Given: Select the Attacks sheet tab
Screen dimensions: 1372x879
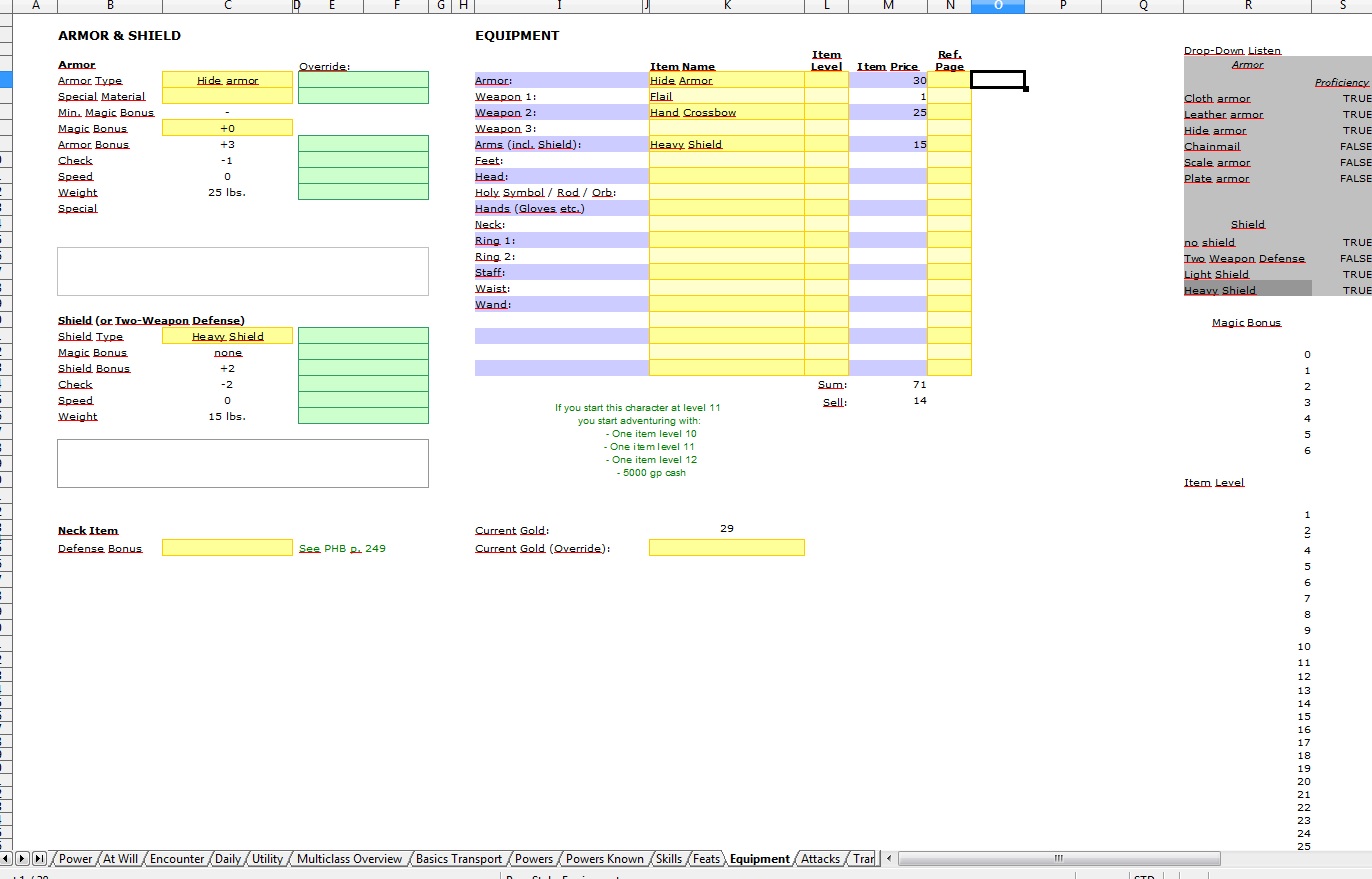Looking at the screenshot, I should pos(821,858).
